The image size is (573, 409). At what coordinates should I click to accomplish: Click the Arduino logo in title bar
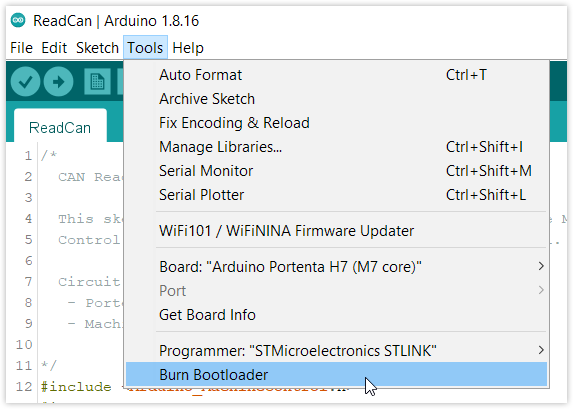point(18,20)
